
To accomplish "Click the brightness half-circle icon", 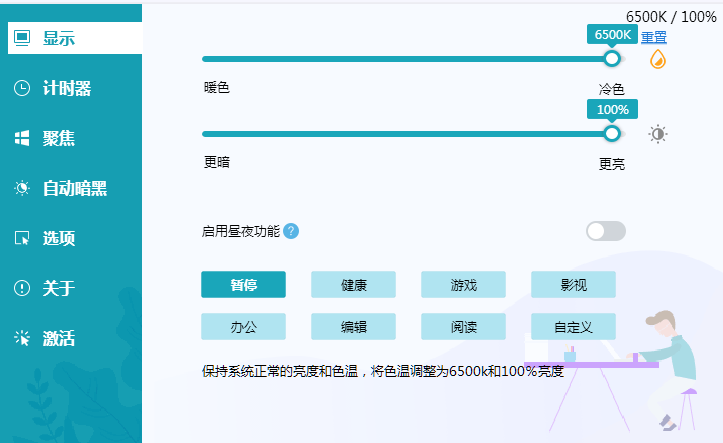I will click(657, 133).
